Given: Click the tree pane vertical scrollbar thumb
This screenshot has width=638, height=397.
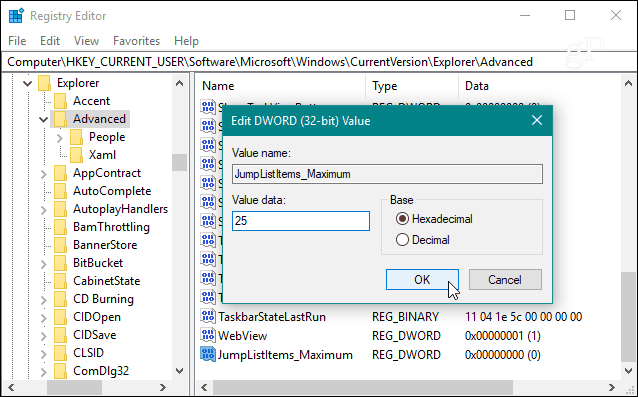Looking at the screenshot, I should [179, 163].
